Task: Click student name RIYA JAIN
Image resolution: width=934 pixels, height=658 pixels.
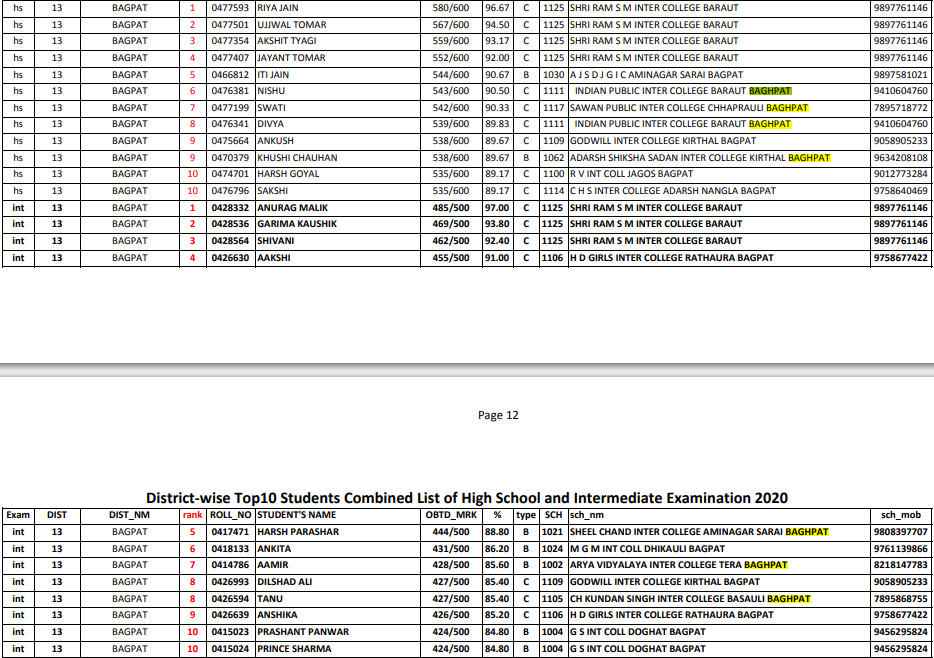Action: 277,8
